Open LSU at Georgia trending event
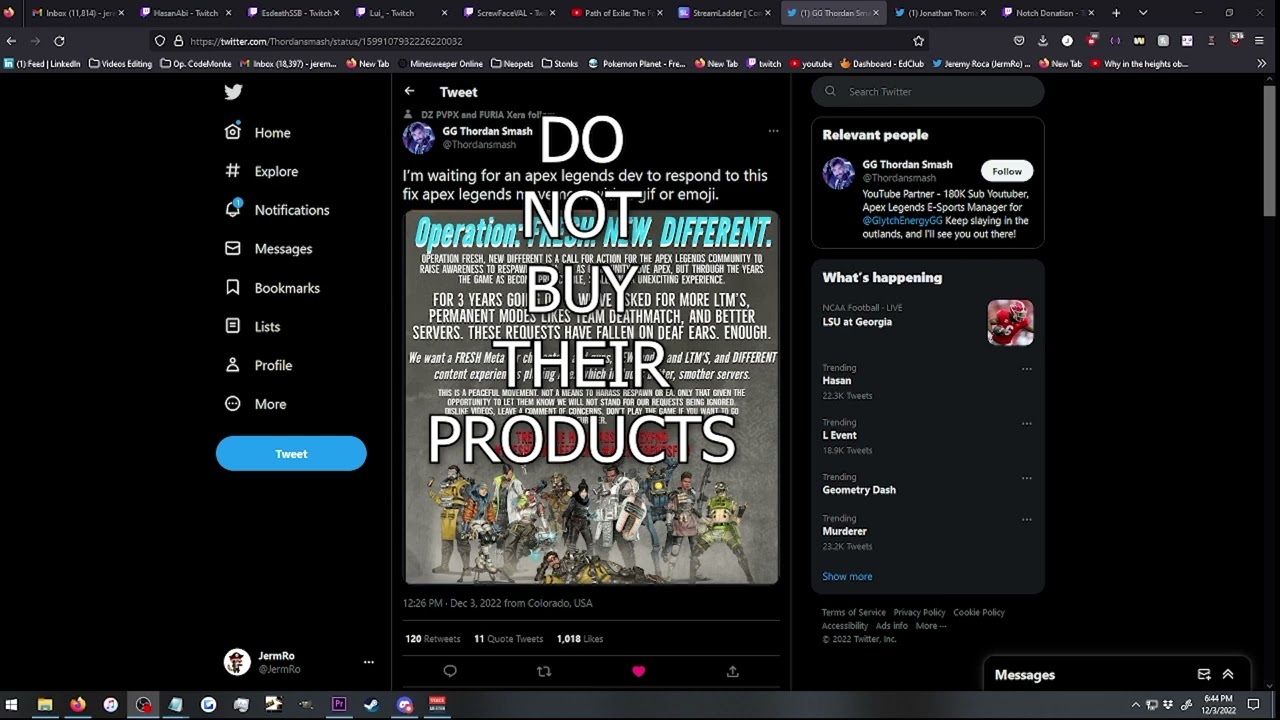Viewport: 1280px width, 720px height. (857, 322)
